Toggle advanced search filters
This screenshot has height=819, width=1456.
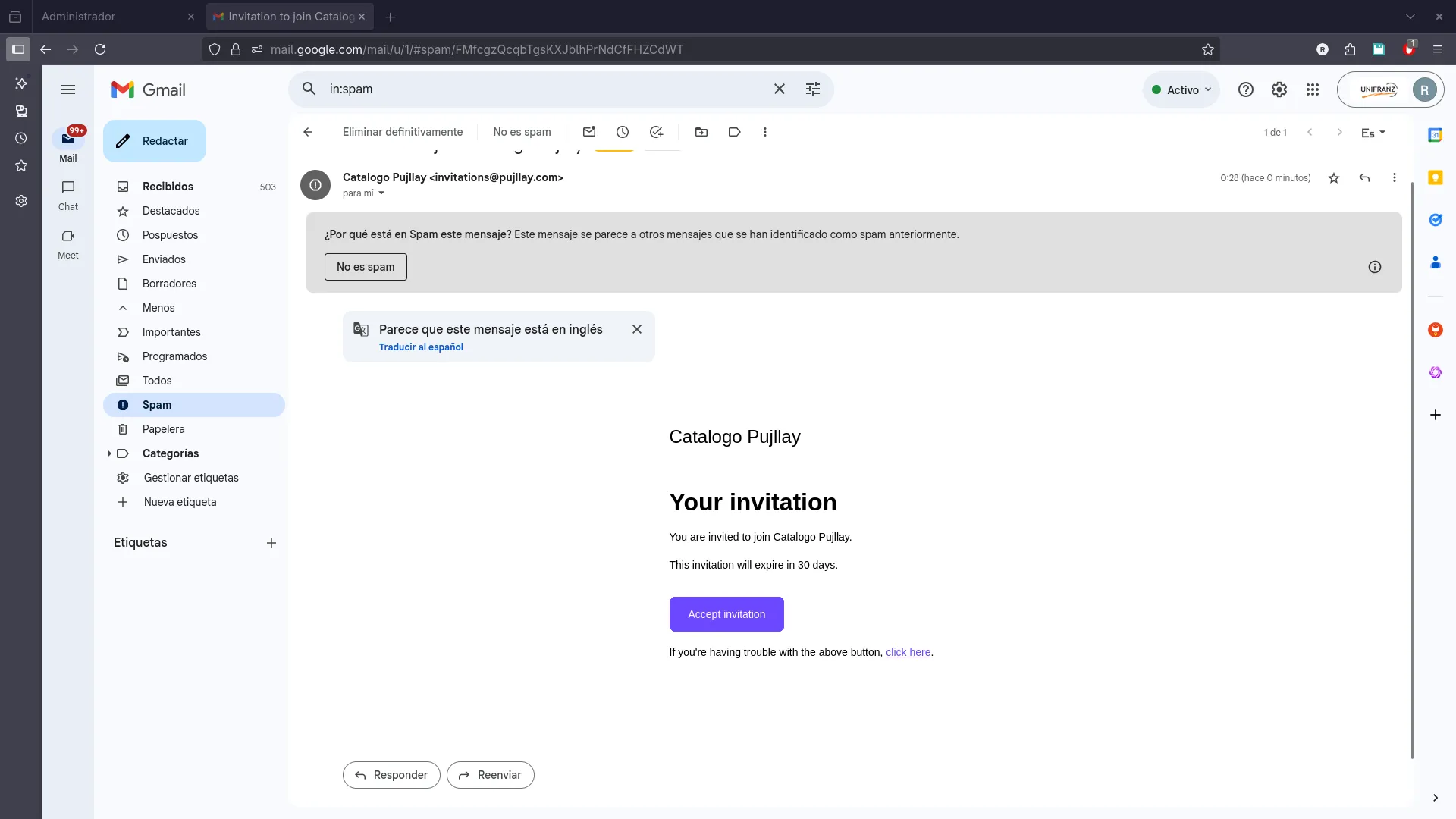point(813,89)
